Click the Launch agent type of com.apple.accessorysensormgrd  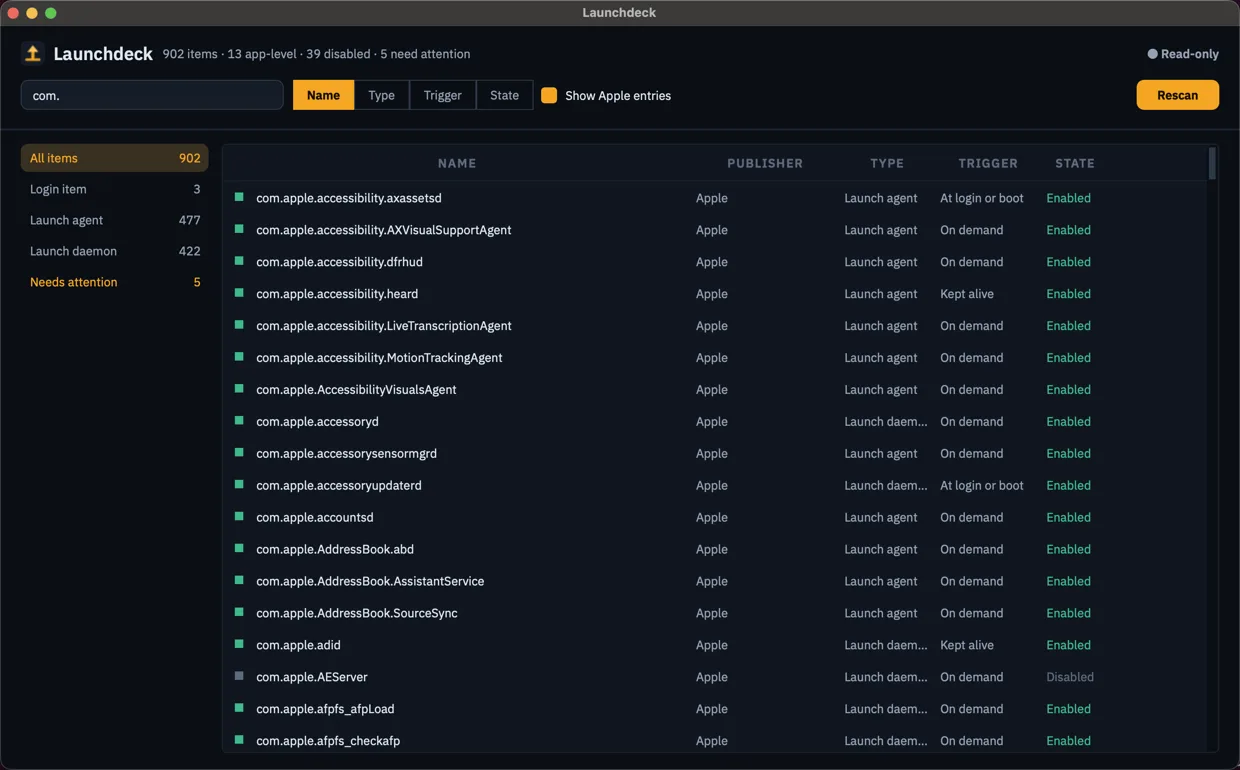881,453
